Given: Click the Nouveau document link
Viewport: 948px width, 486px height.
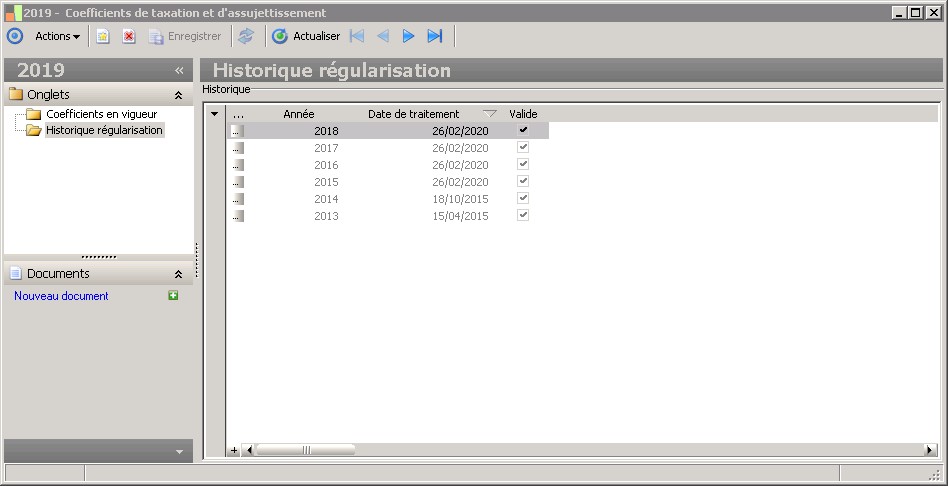Looking at the screenshot, I should (61, 296).
